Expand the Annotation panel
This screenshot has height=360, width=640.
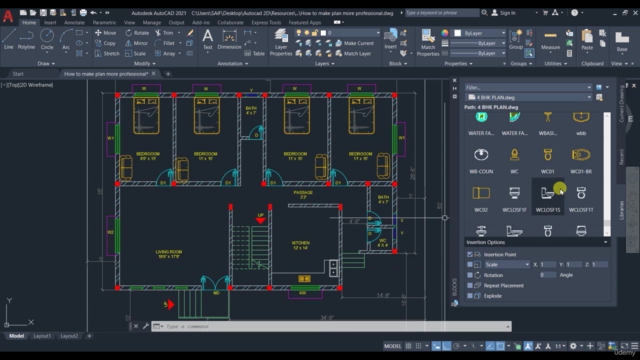(233, 63)
